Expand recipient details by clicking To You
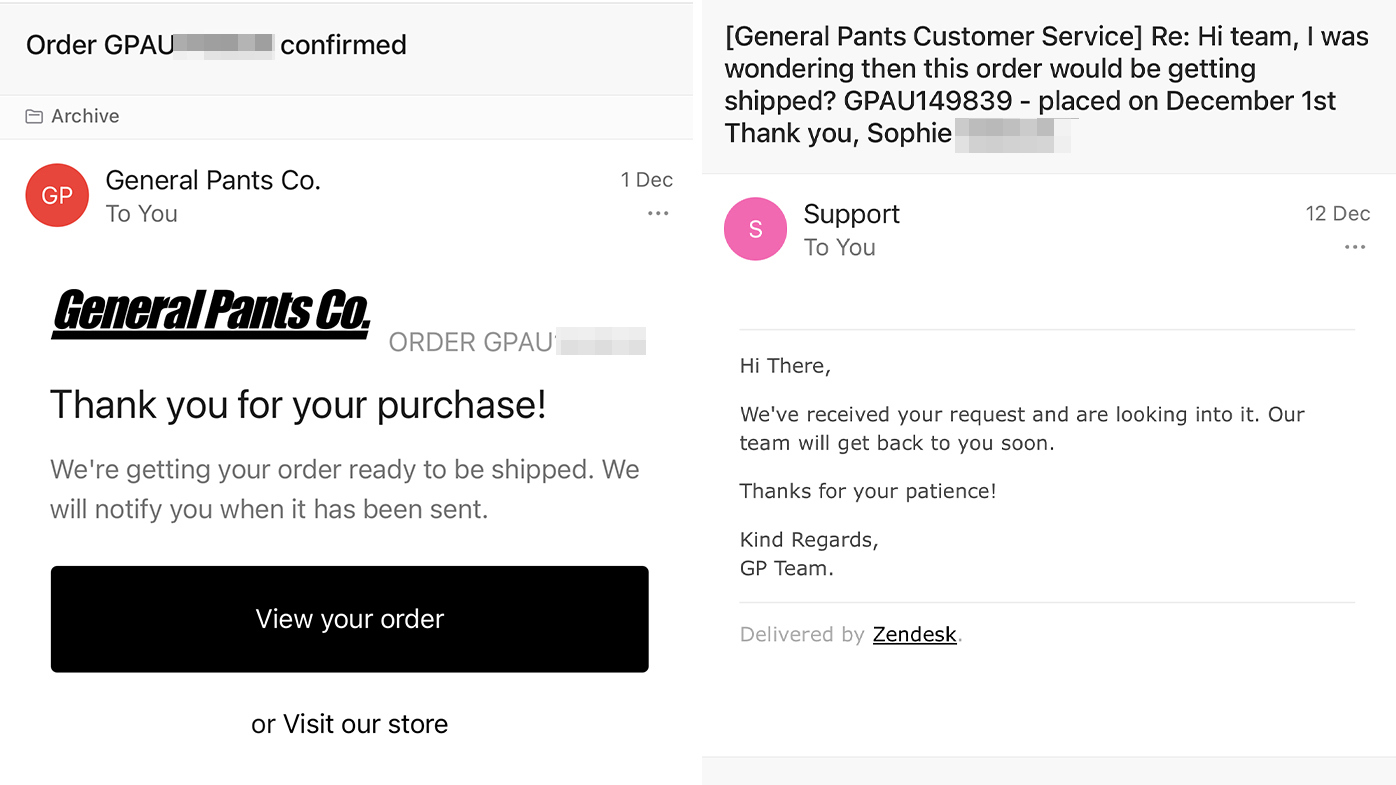The width and height of the screenshot is (1396, 785). pos(142,213)
